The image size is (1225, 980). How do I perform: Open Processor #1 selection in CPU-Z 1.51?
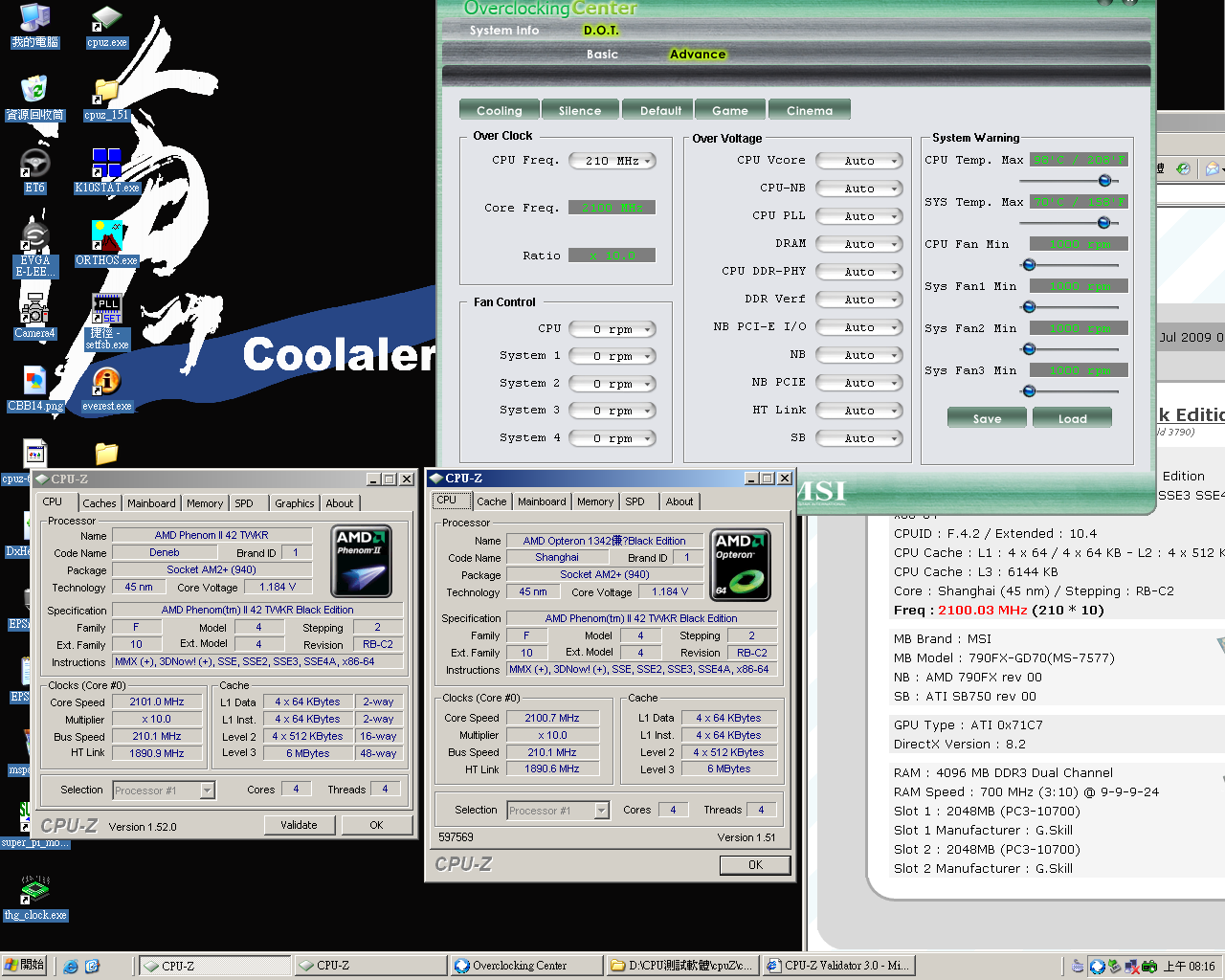click(x=558, y=811)
